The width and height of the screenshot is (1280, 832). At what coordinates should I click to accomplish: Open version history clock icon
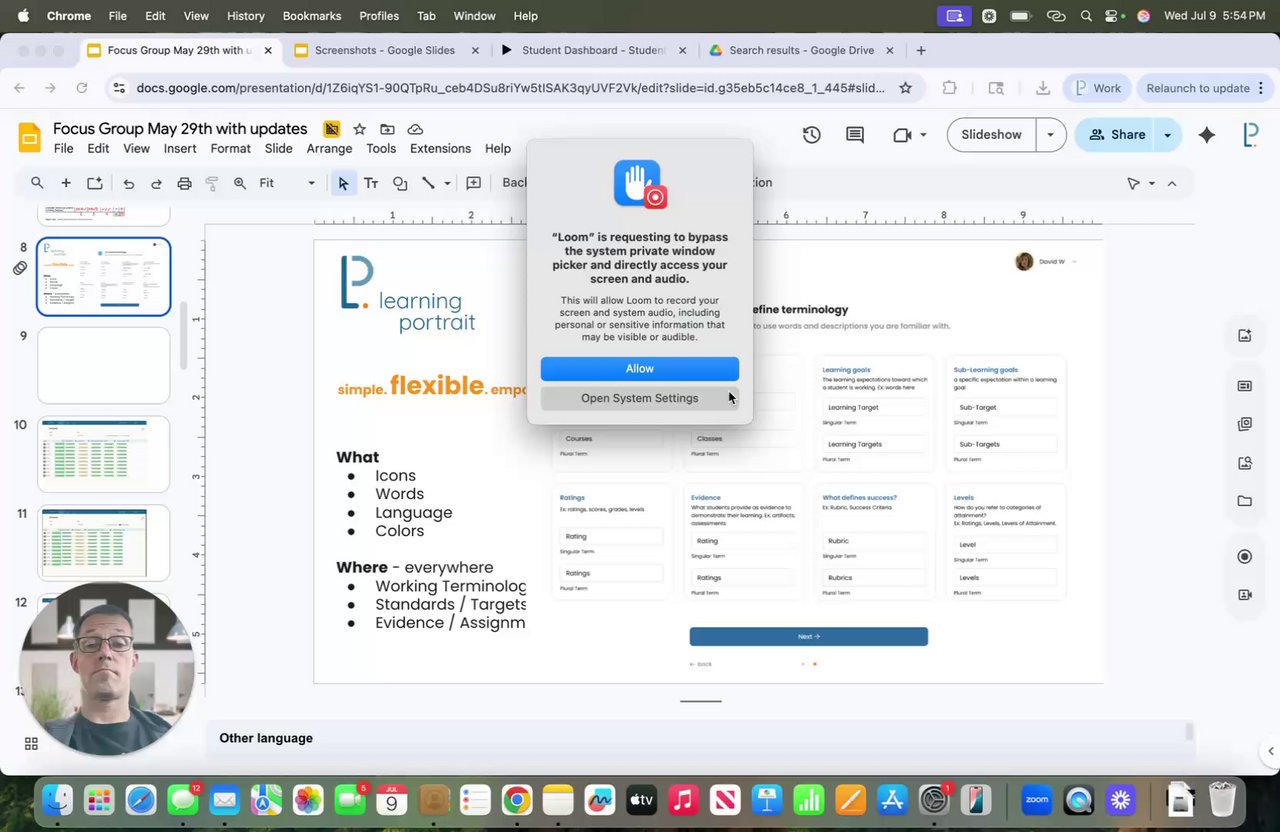[811, 135]
